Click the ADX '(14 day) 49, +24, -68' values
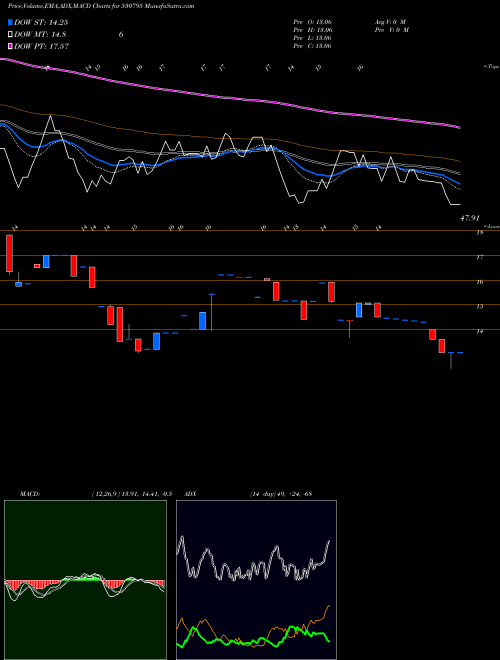500x660 pixels. [x=281, y=494]
